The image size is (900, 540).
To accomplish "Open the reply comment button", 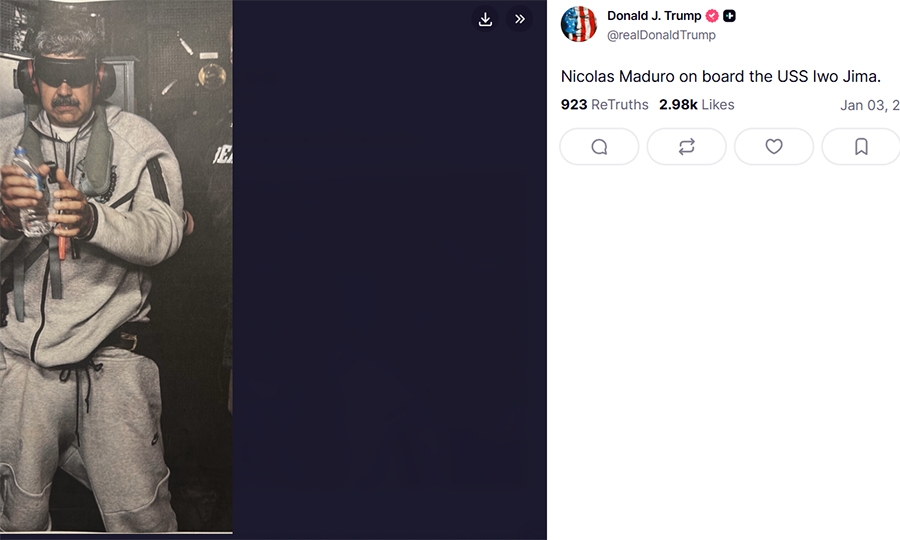I will tap(599, 147).
